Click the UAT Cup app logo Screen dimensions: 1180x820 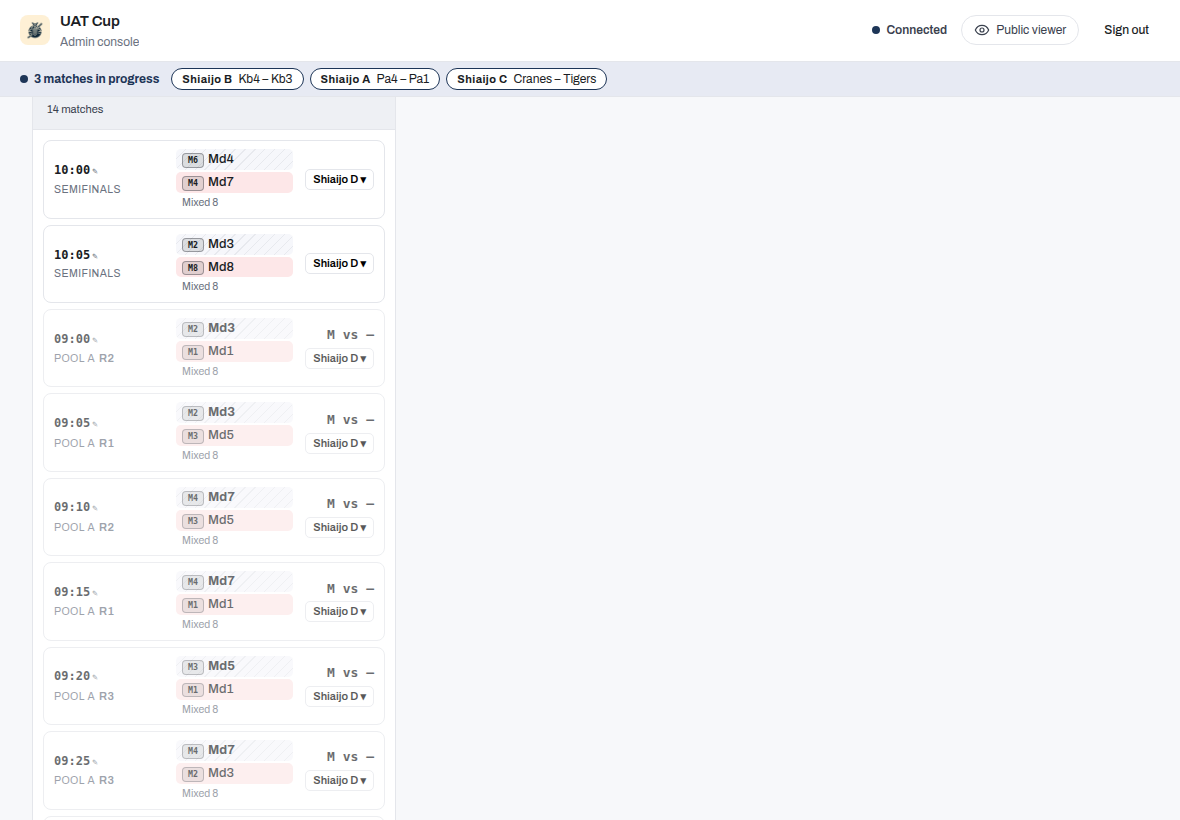(x=35, y=30)
